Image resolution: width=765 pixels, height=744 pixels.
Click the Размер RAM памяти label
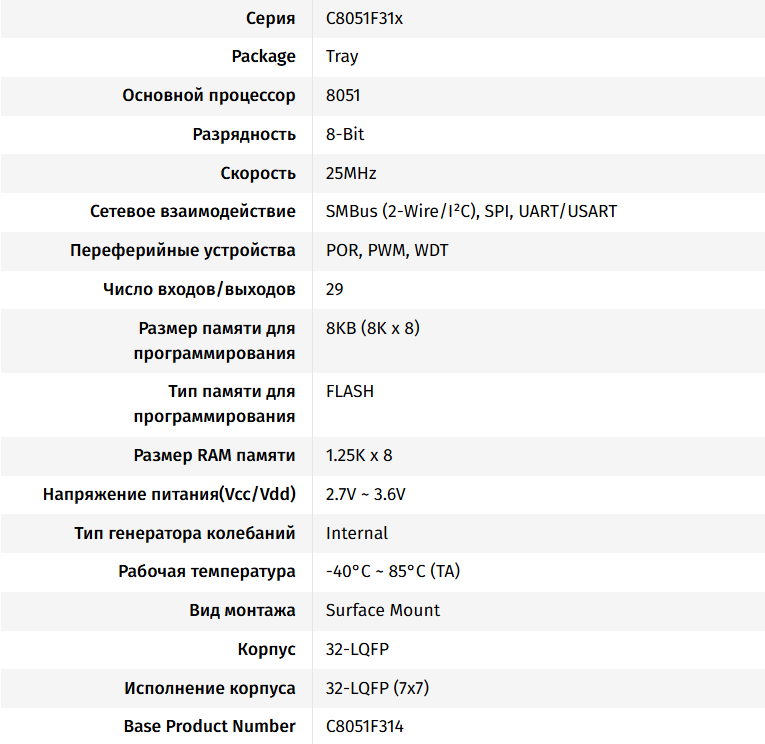[x=214, y=456]
